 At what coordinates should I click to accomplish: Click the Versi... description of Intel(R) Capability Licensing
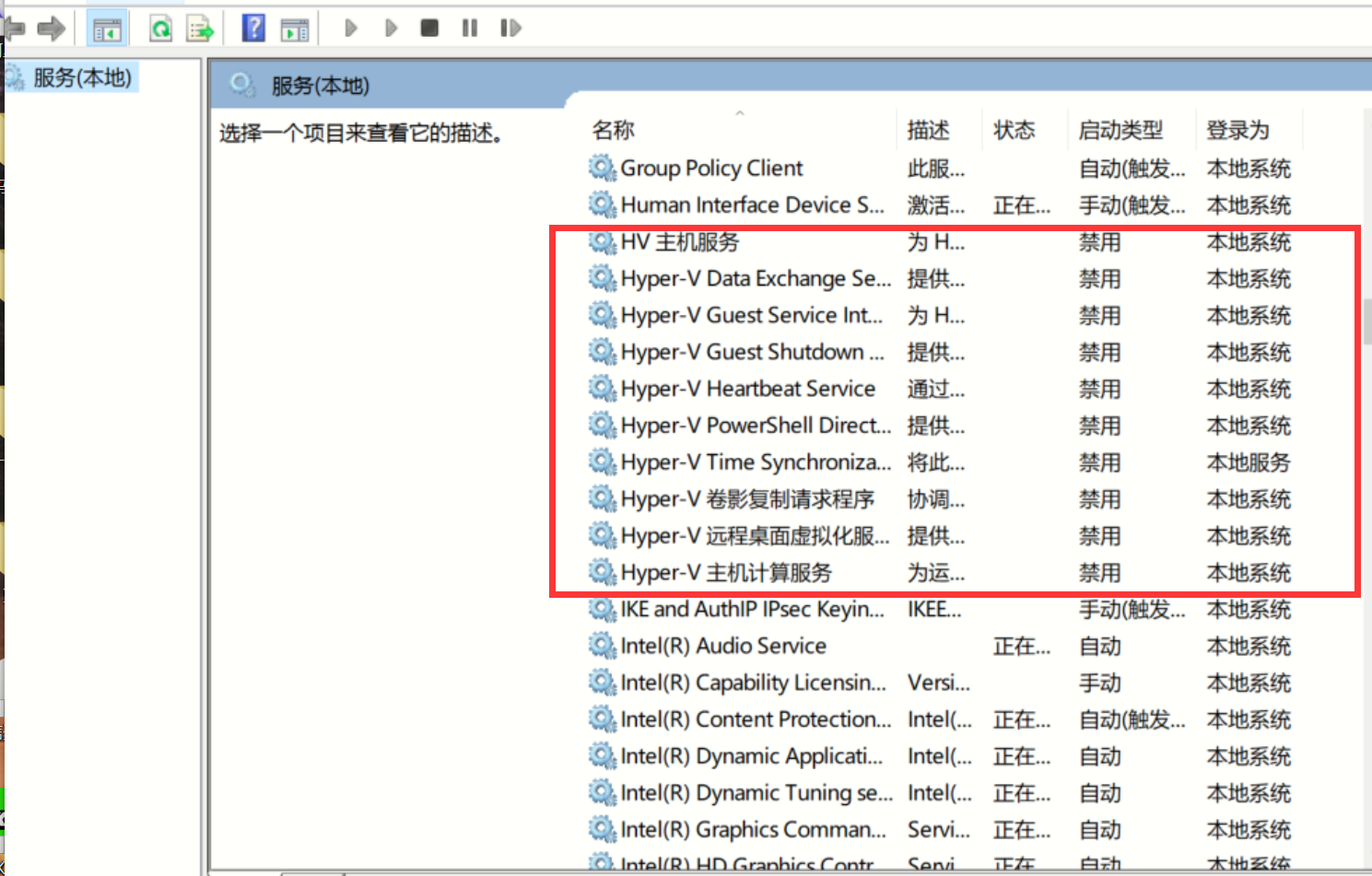(938, 683)
